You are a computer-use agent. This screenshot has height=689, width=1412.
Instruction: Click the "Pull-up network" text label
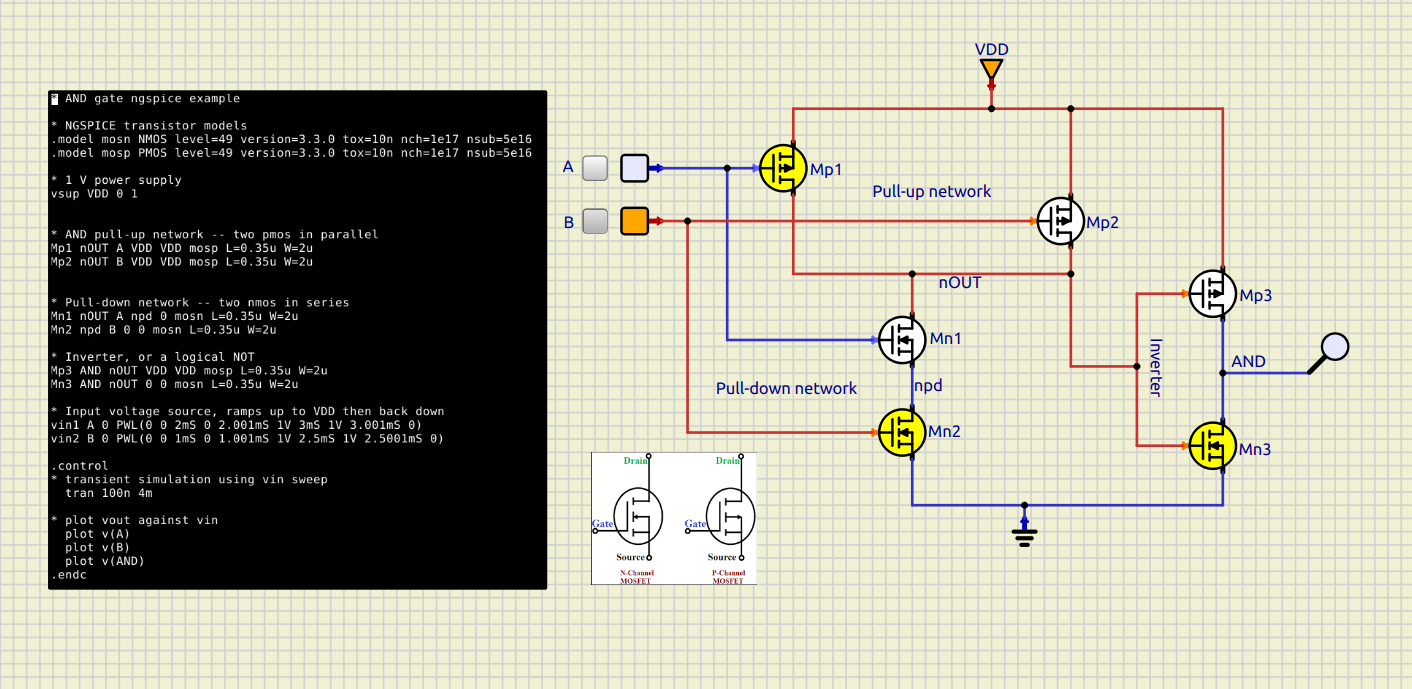pos(931,191)
